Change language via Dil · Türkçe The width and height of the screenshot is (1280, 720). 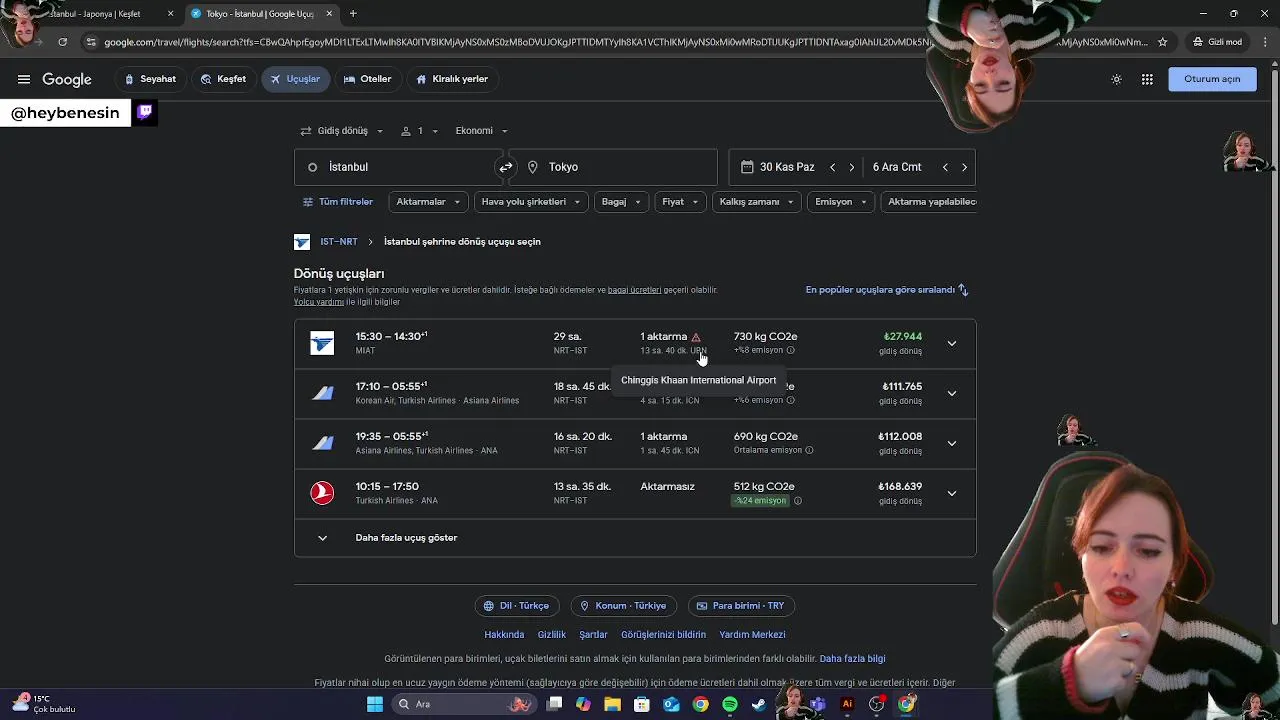[517, 606]
